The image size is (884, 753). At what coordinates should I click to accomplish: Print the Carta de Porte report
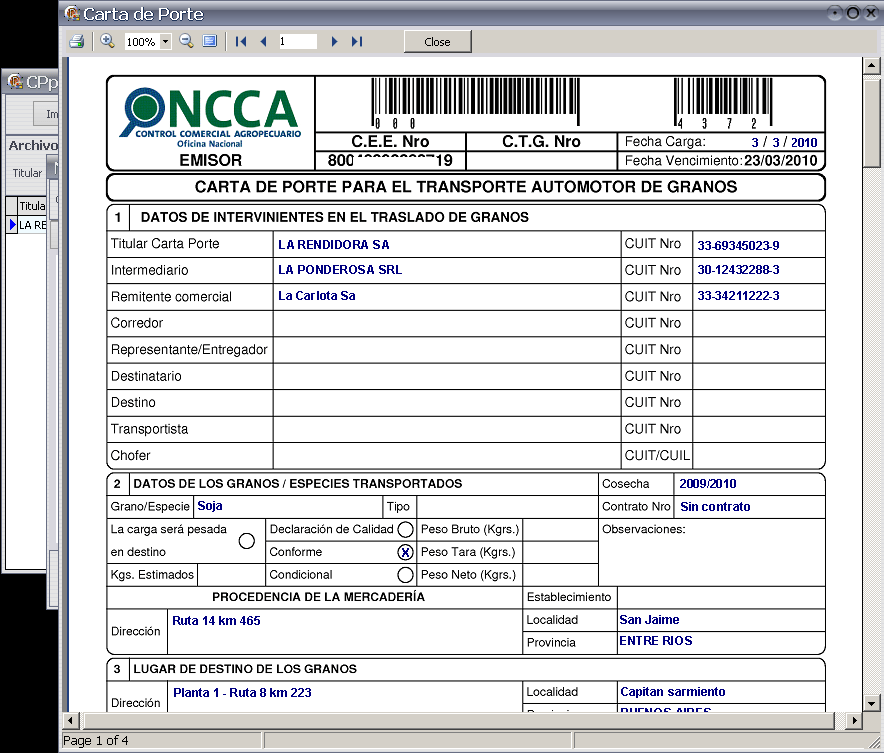[x=77, y=41]
